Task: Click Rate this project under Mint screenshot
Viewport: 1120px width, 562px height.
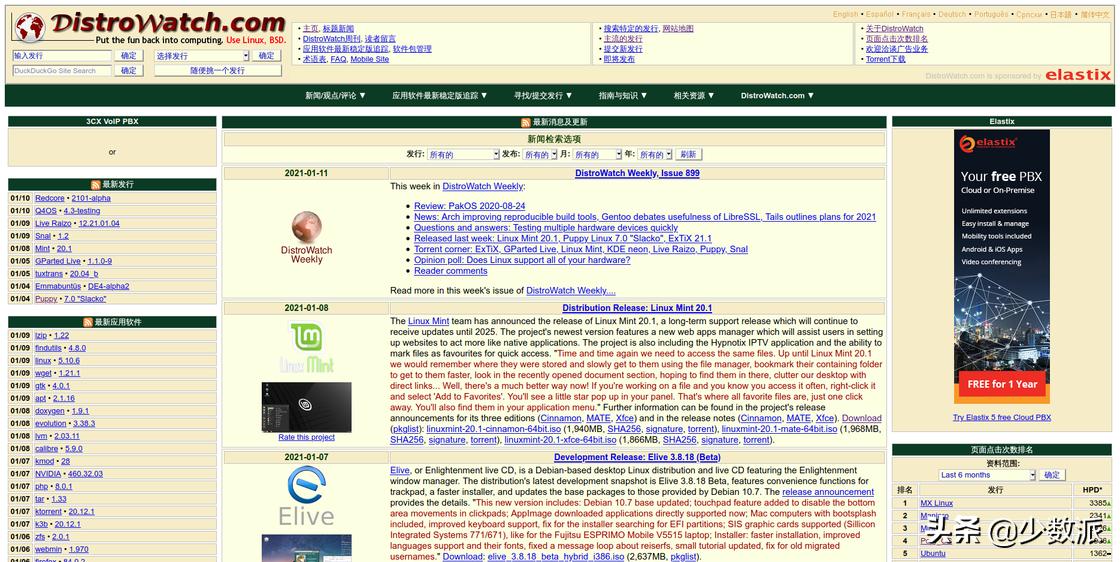Action: [x=306, y=437]
